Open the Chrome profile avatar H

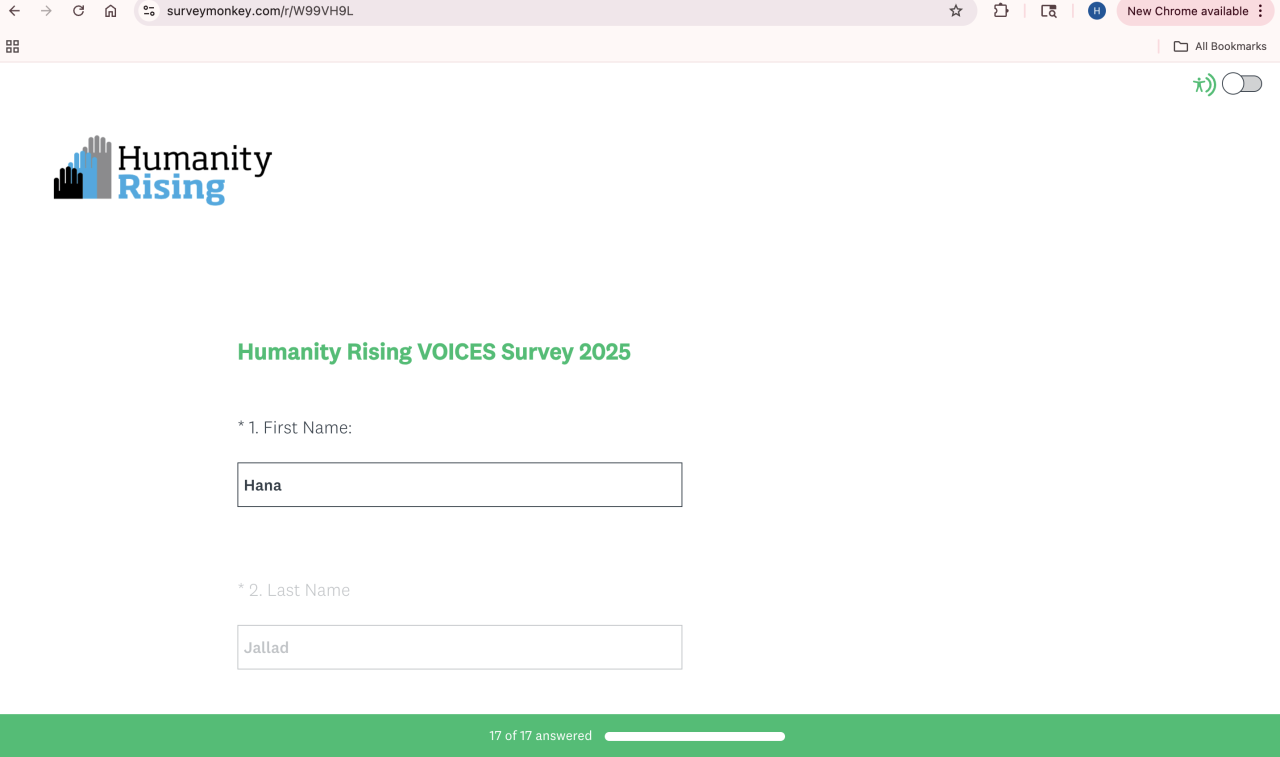(x=1097, y=11)
